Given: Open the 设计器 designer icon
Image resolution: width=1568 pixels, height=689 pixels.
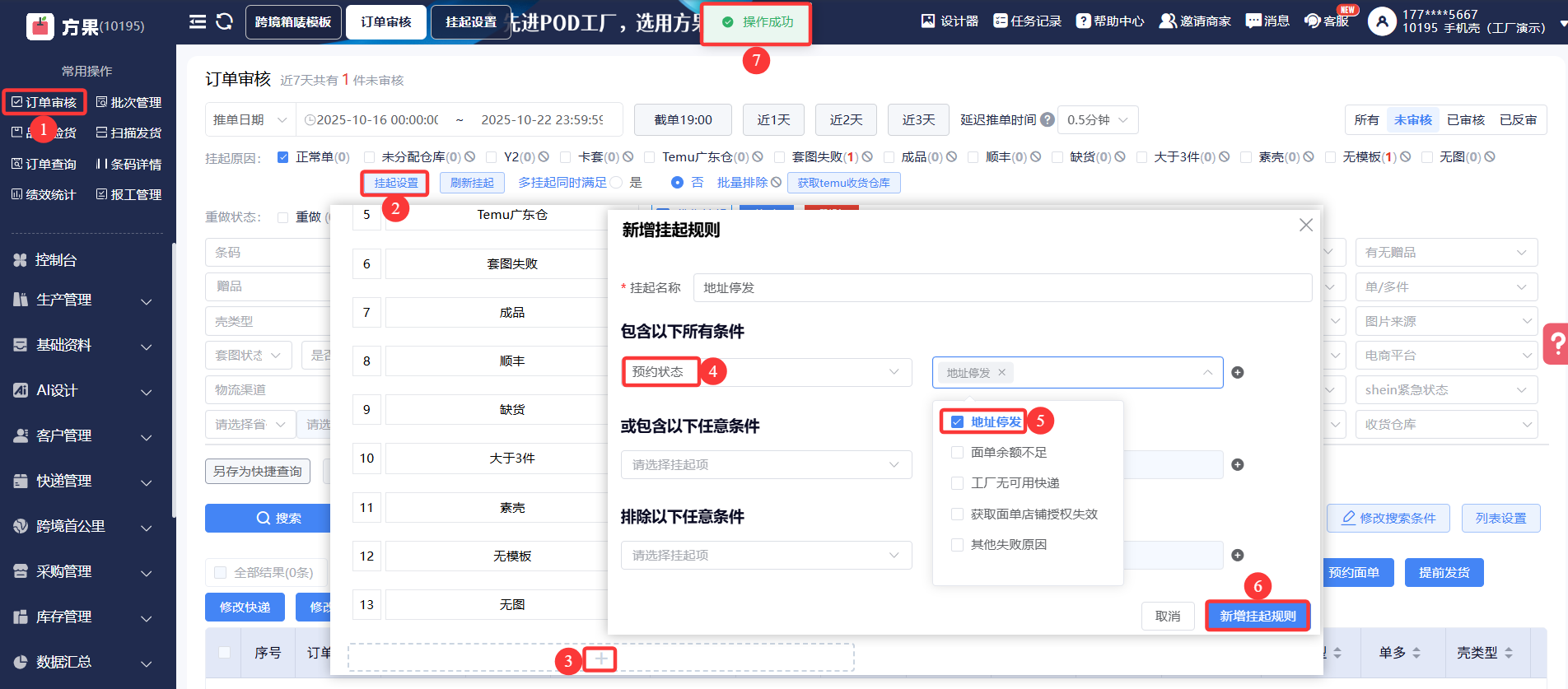Looking at the screenshot, I should click(x=950, y=21).
